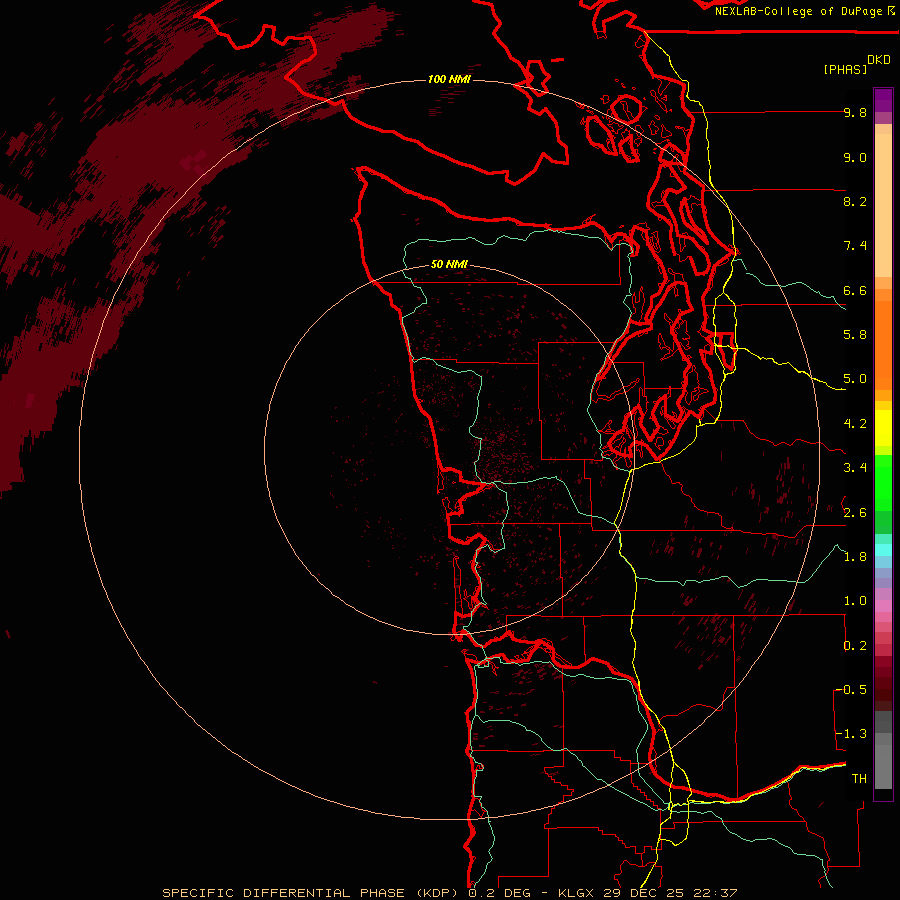
Task: Click the 5.0 colorbar value
Action: coord(855,379)
